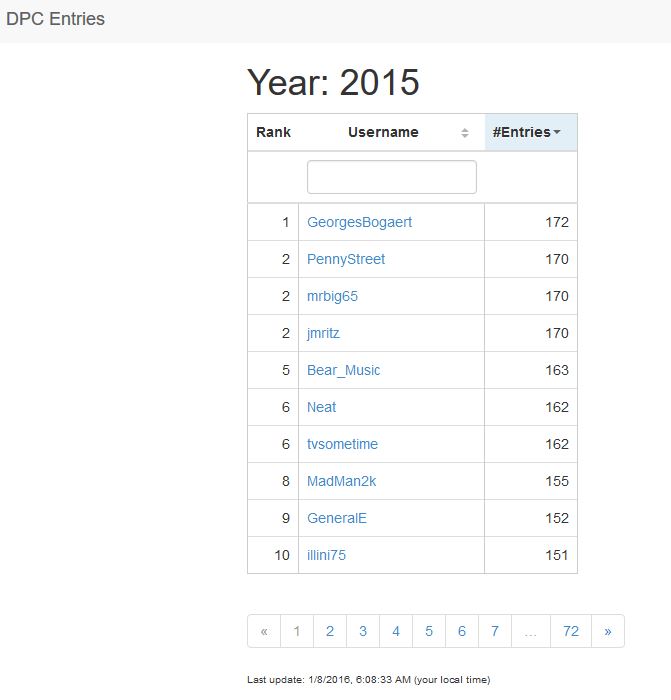Open jmritz user link
Screen dimensions: 671x700
point(323,333)
